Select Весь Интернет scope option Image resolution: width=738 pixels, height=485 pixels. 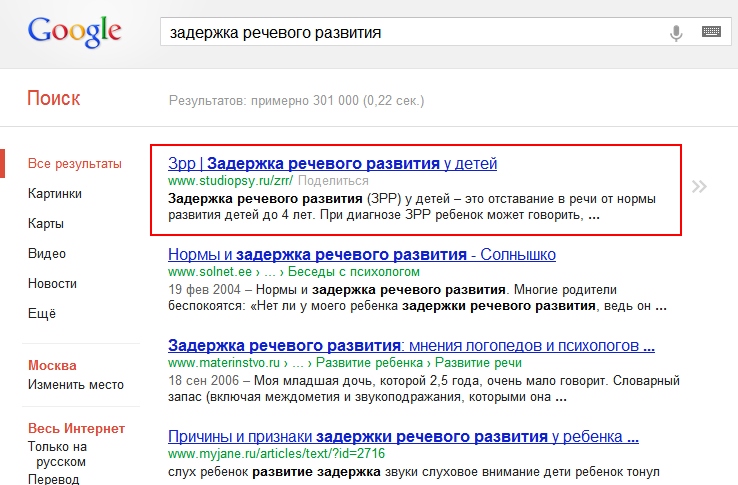76,428
